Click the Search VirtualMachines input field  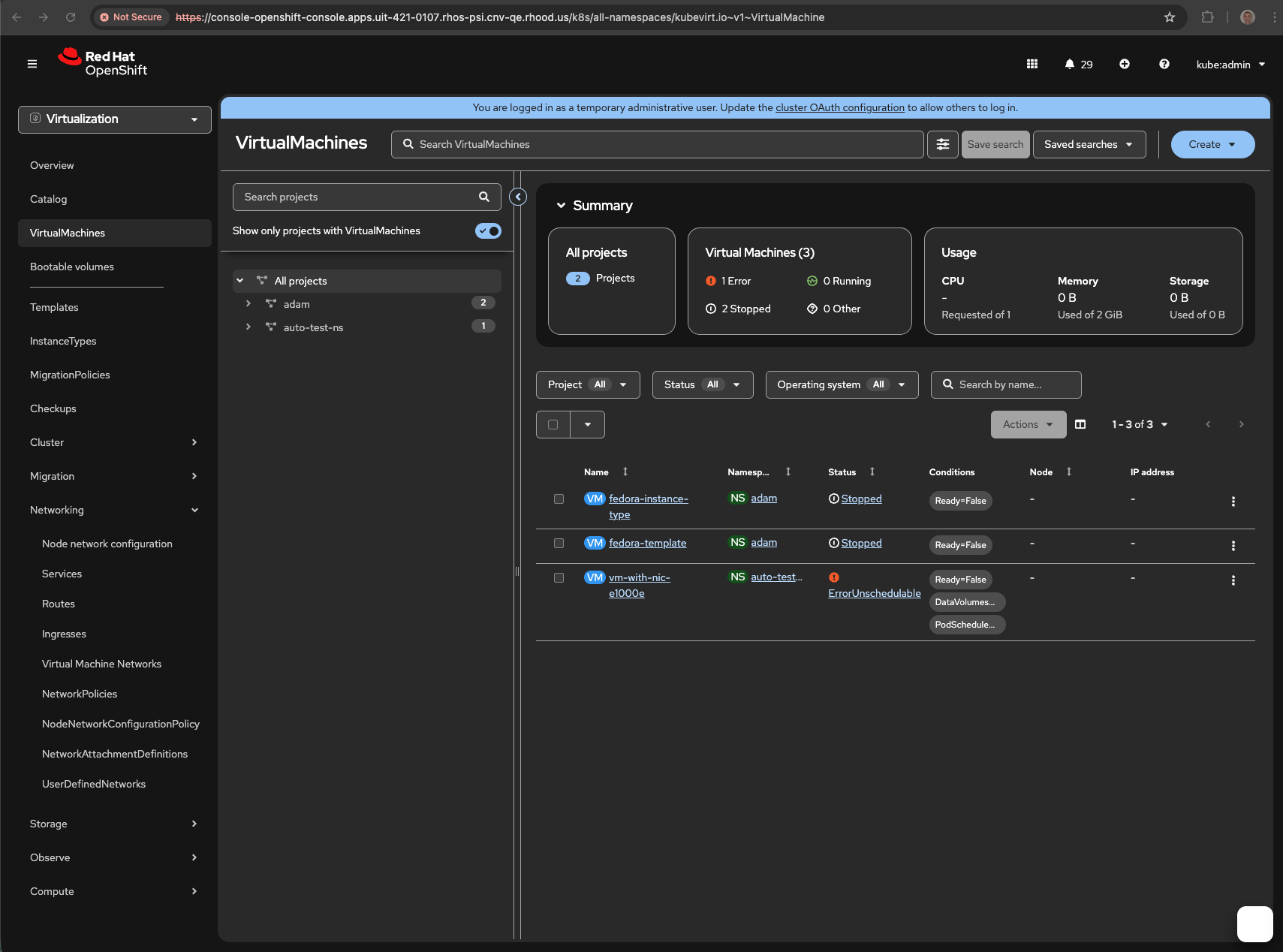pos(657,145)
